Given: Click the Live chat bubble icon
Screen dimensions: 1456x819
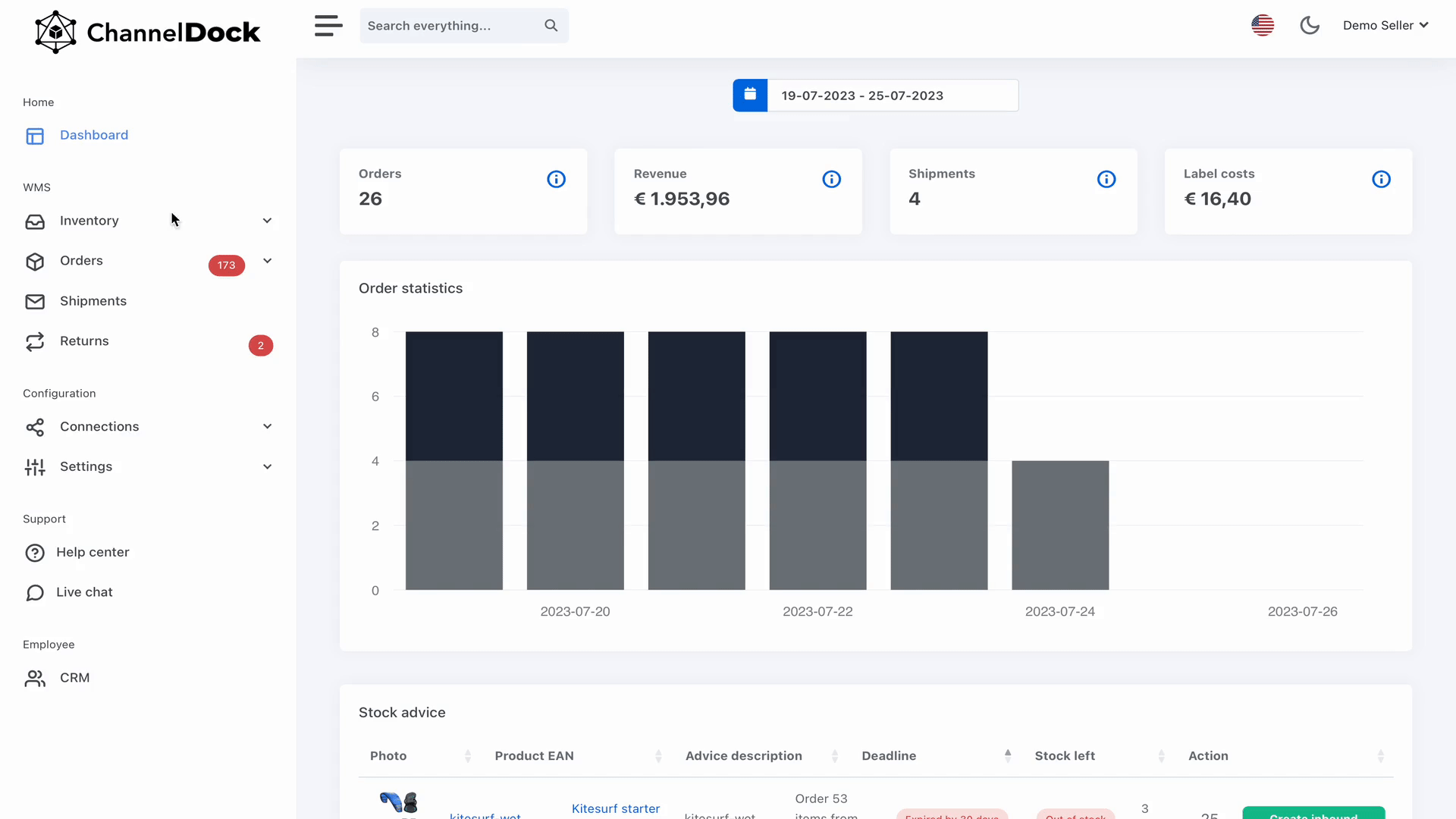Looking at the screenshot, I should point(35,593).
